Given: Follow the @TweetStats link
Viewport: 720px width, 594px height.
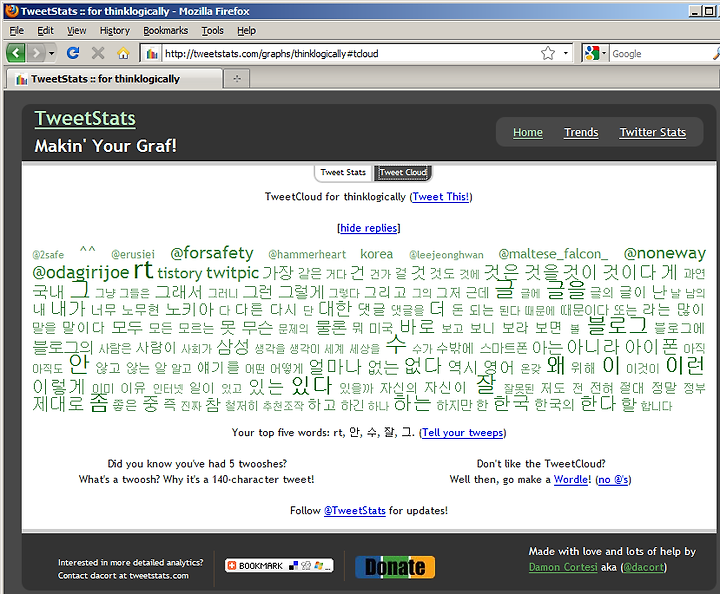Looking at the screenshot, I should [x=354, y=511].
